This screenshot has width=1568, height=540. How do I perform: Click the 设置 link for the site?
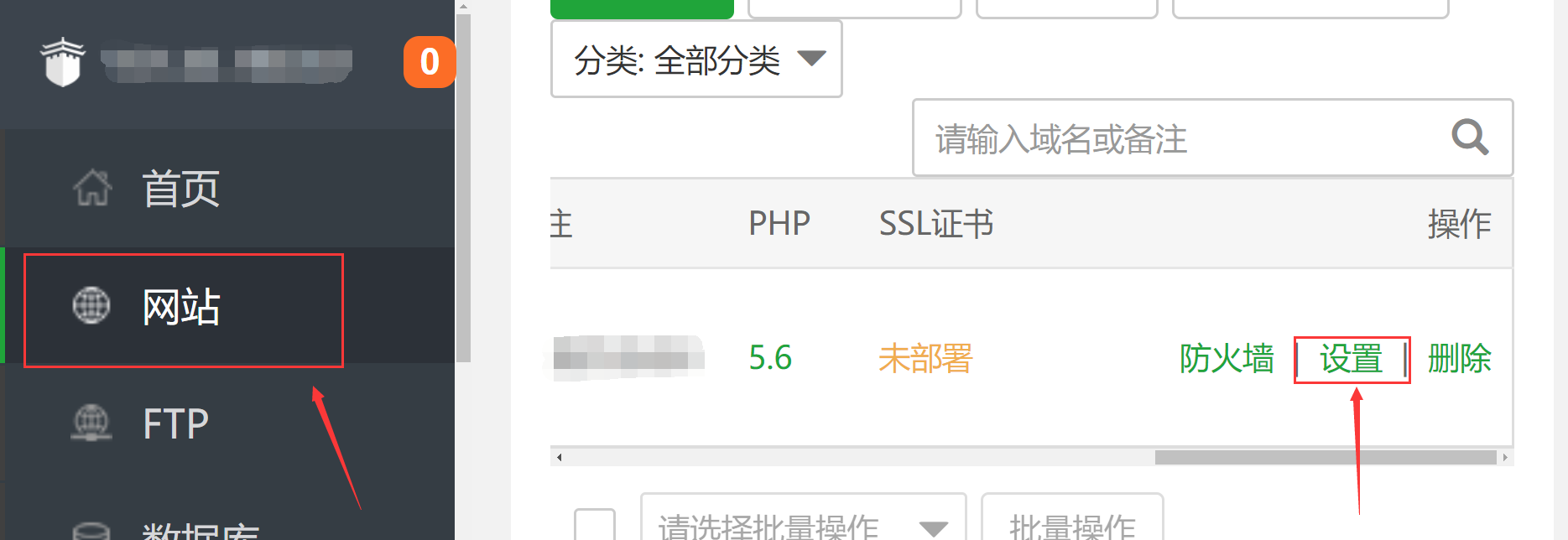point(1351,359)
